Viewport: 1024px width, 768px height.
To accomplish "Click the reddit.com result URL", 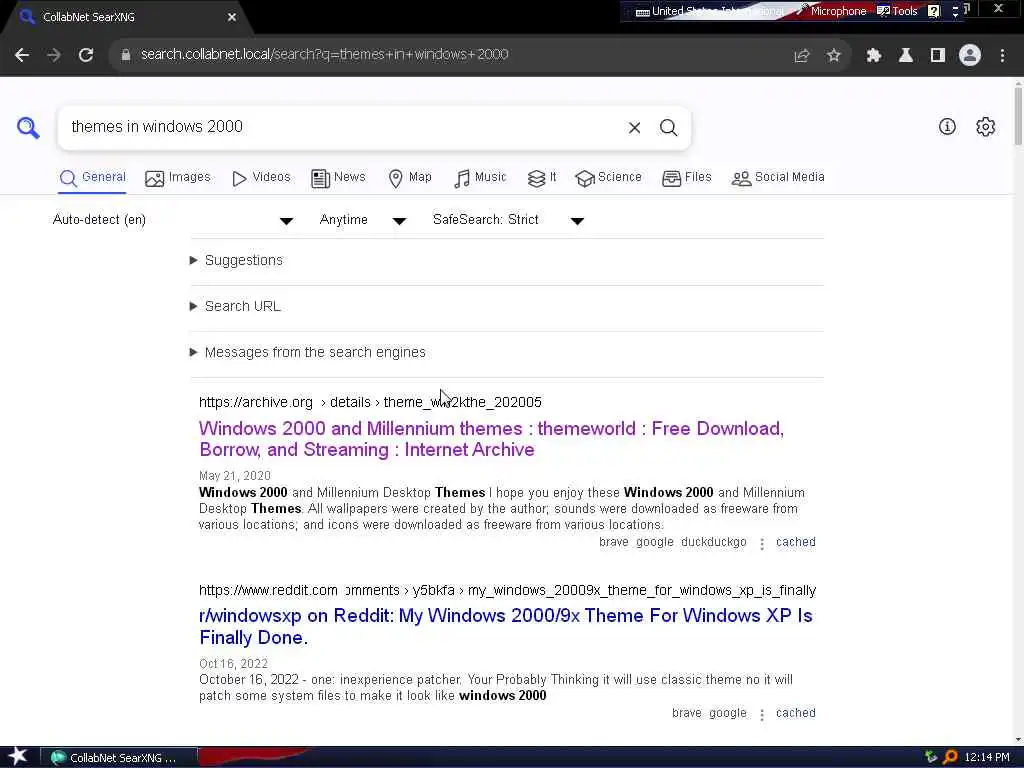I will (507, 590).
